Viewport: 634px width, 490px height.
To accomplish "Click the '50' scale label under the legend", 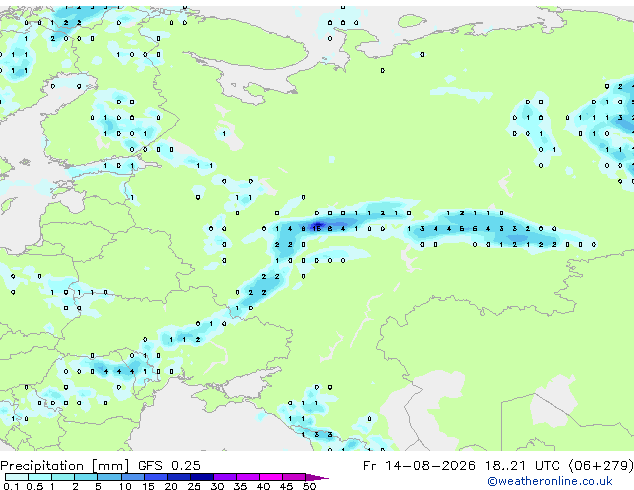I will [309, 486].
